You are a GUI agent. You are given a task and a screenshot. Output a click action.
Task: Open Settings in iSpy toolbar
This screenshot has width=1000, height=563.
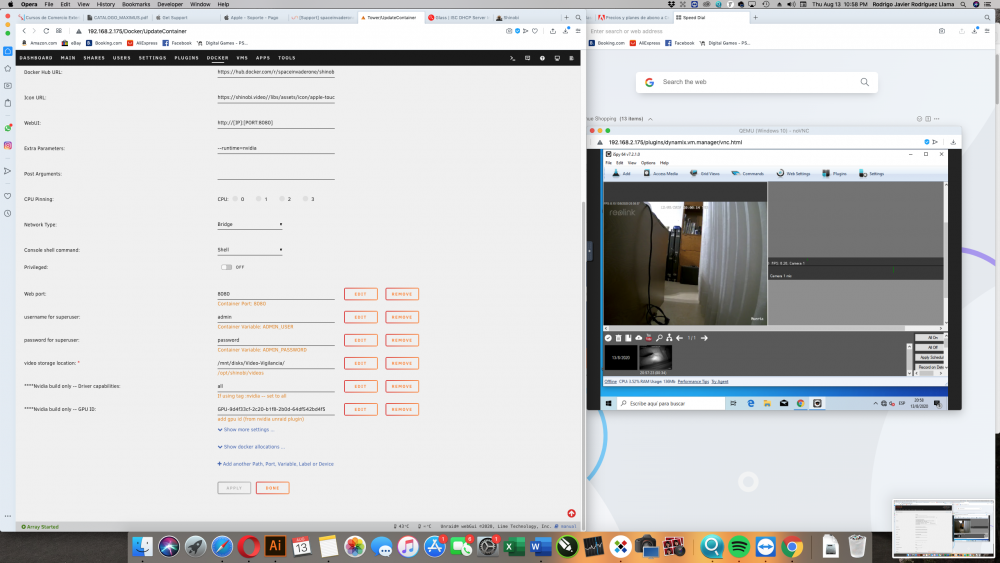pyautogui.click(x=871, y=173)
